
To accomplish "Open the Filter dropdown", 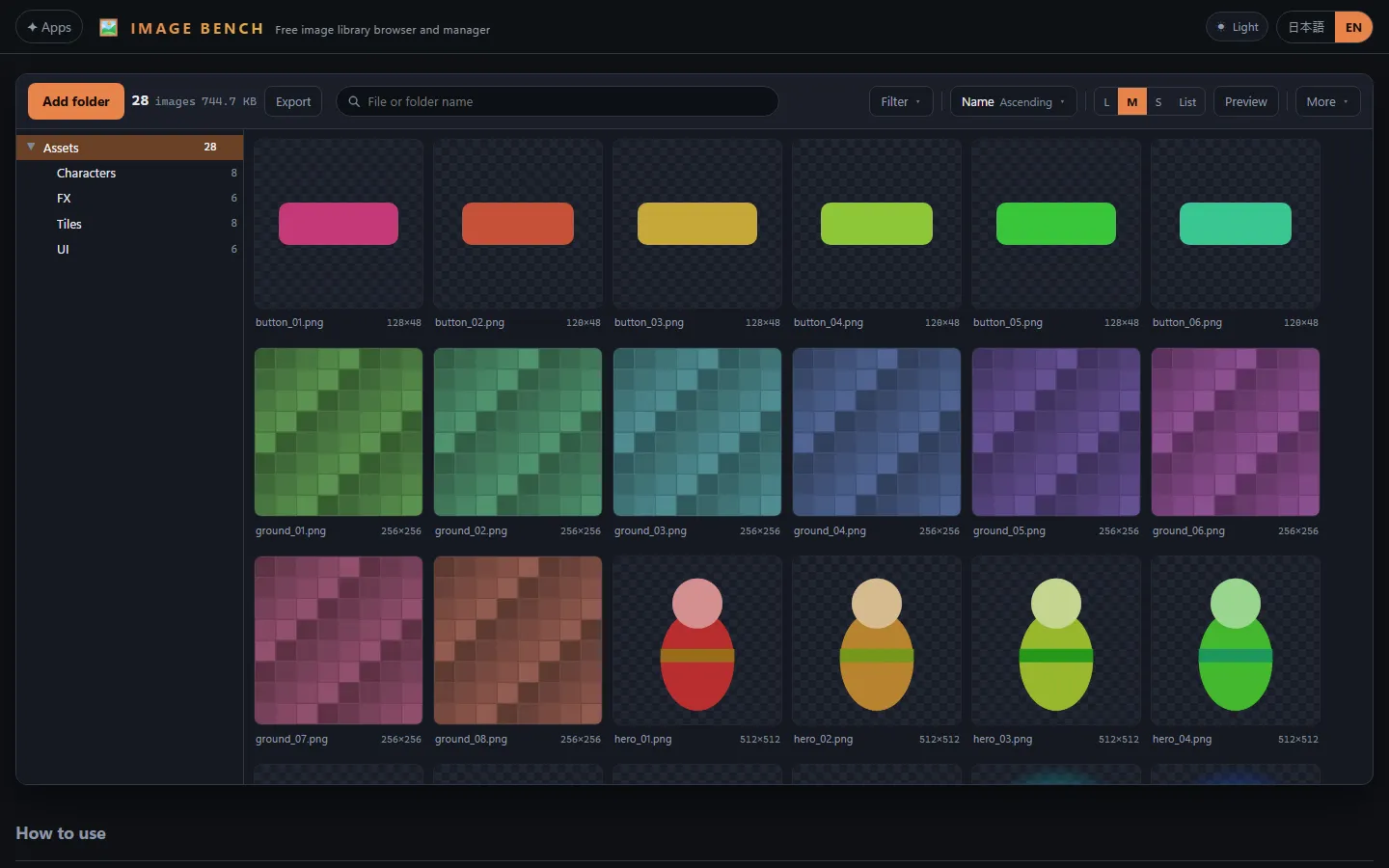I will (x=901, y=101).
